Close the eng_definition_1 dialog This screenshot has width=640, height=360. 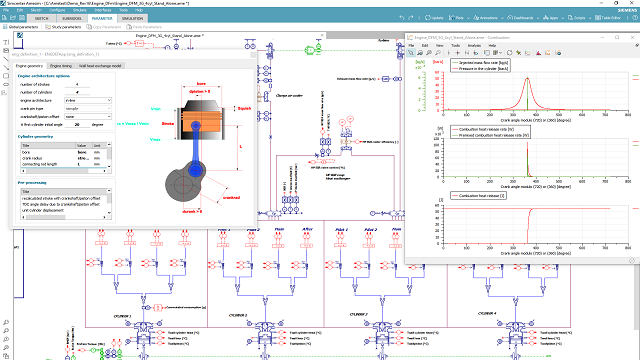tap(253, 54)
